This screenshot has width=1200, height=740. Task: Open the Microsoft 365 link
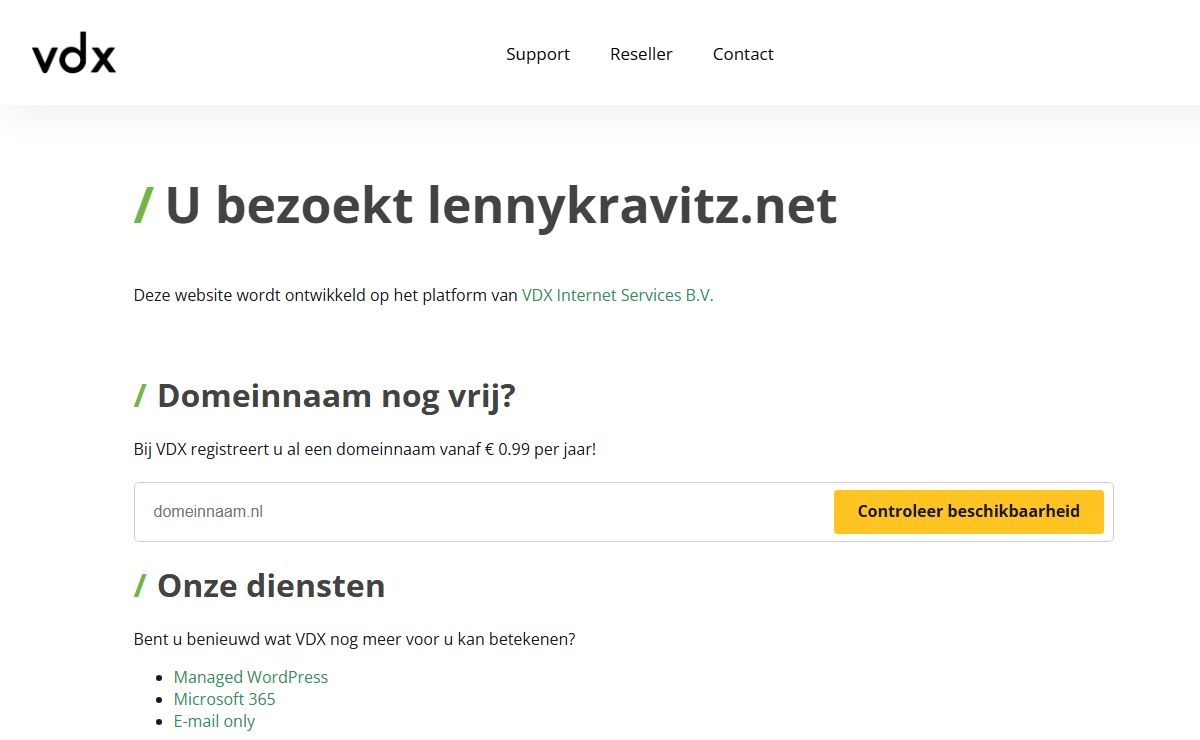pos(224,699)
